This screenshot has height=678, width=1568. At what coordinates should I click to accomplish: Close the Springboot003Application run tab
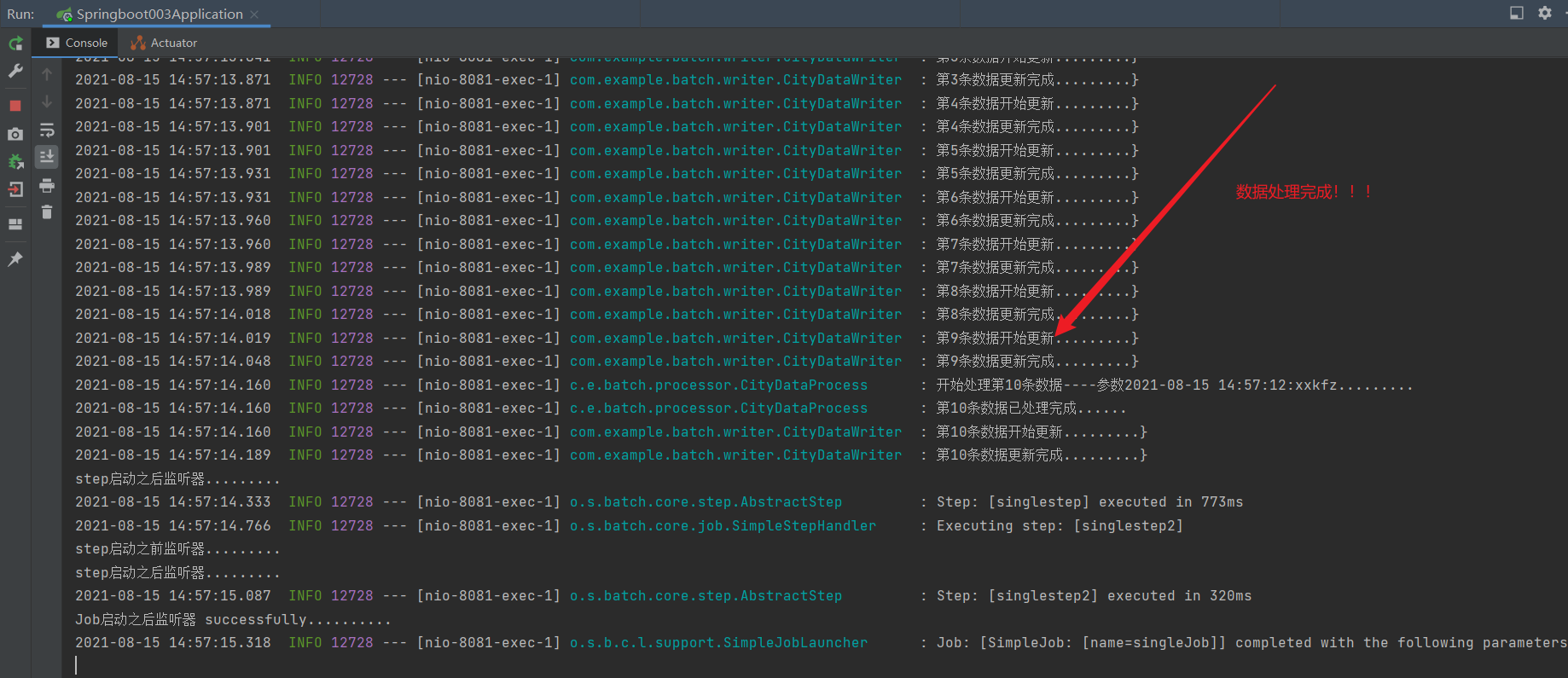pyautogui.click(x=254, y=14)
